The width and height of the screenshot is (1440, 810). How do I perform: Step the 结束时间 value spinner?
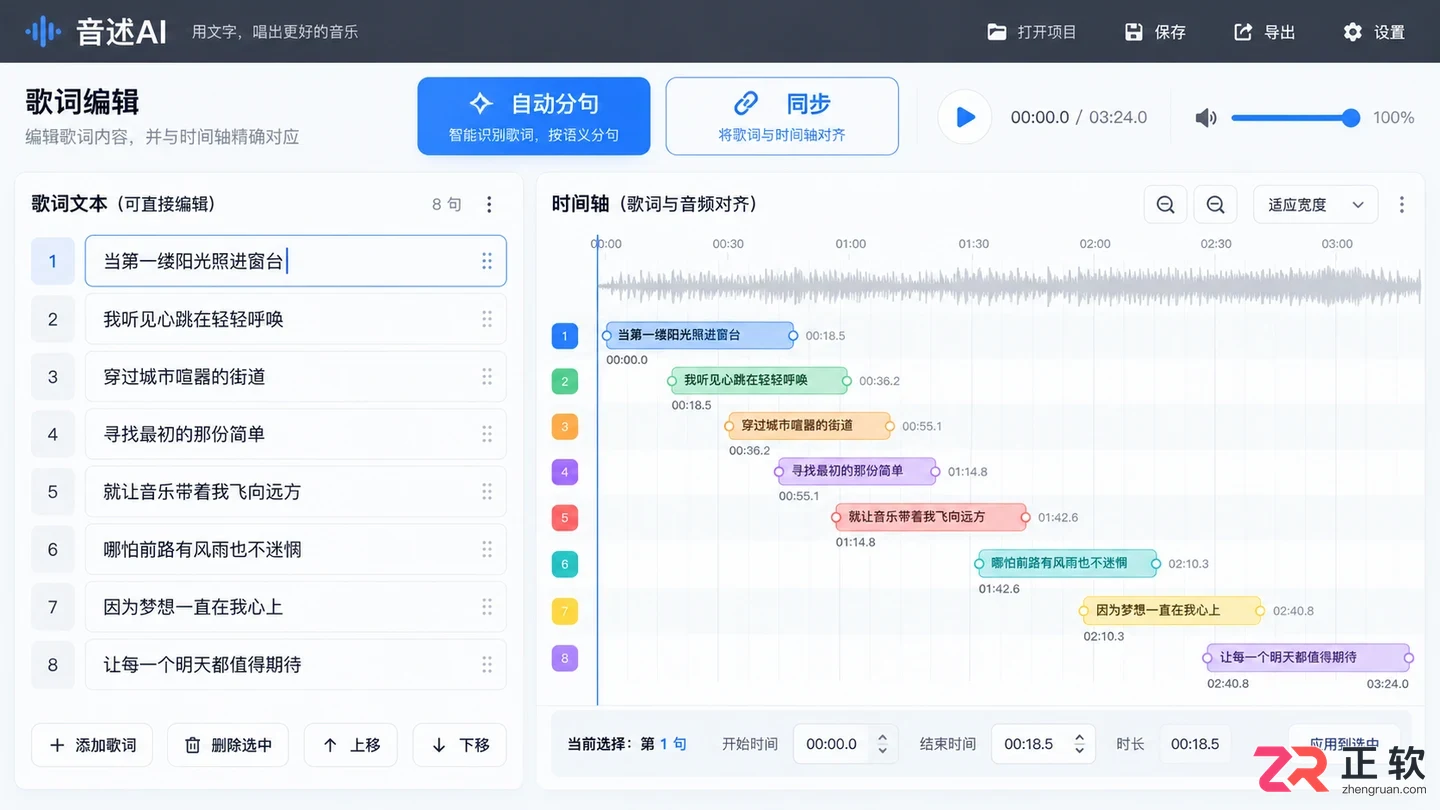tap(1080, 744)
